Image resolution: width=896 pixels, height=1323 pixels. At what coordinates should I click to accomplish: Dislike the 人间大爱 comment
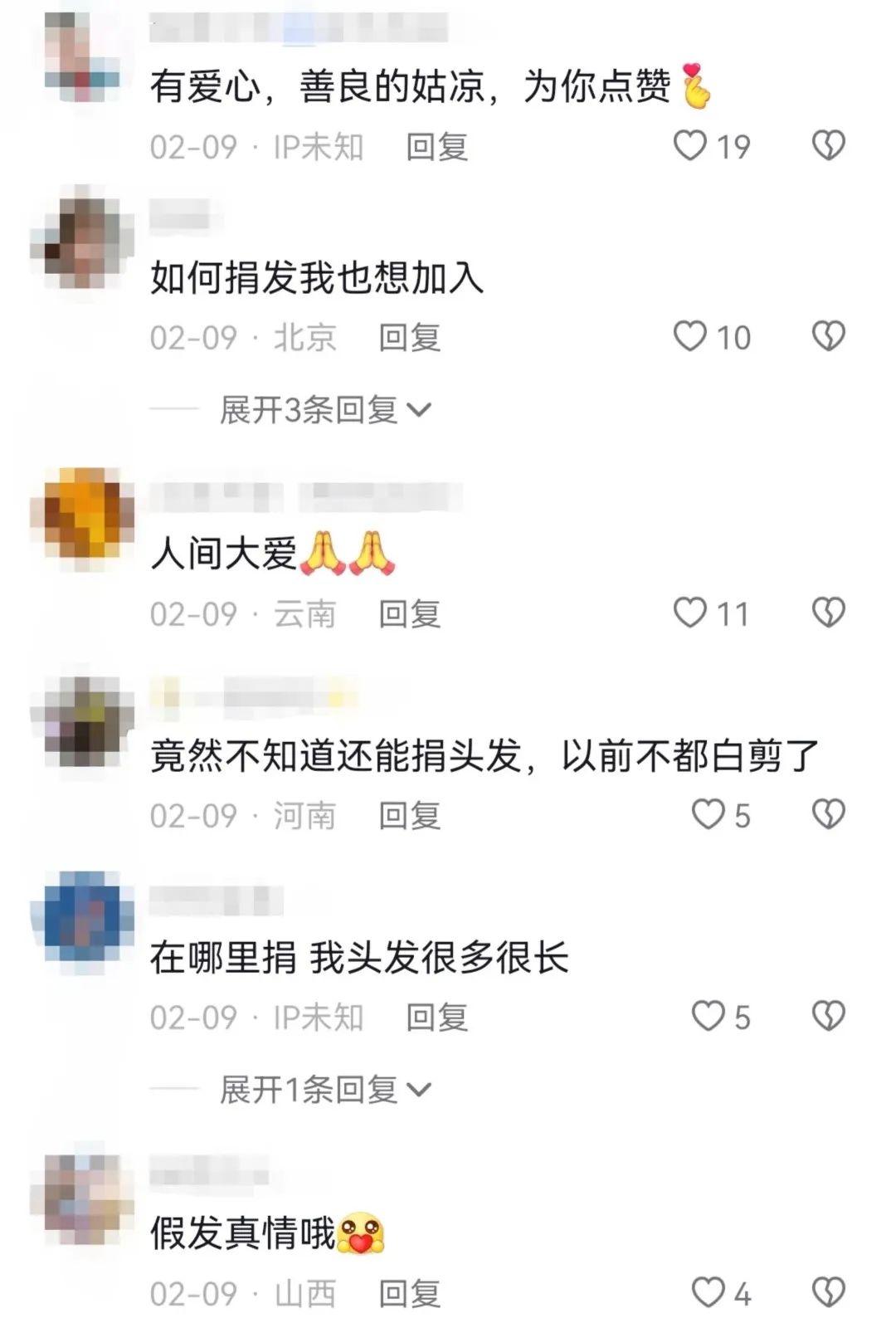click(828, 613)
